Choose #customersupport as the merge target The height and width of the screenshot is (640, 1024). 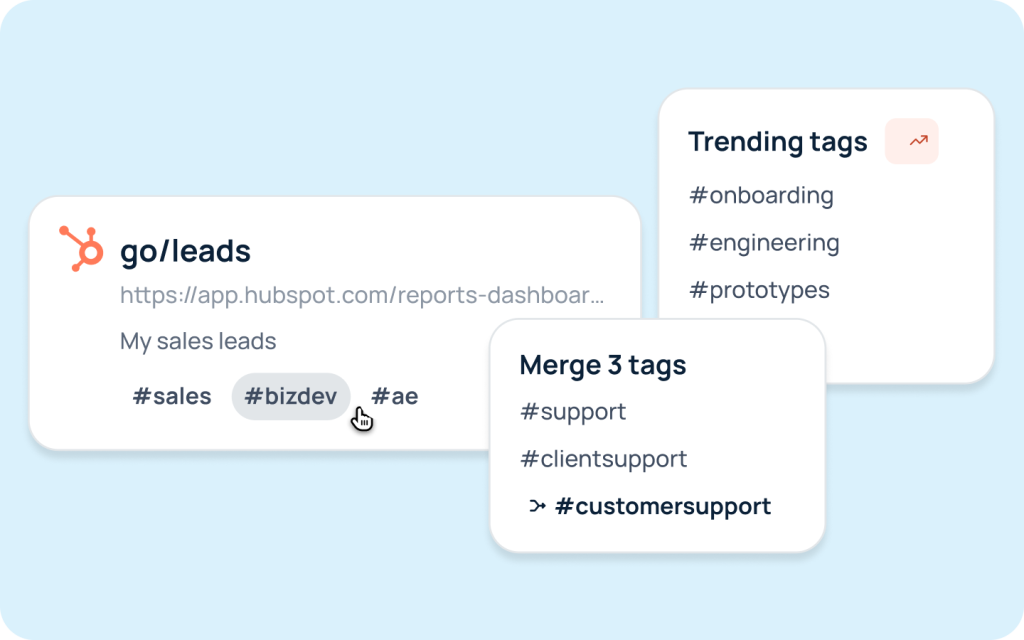pos(663,507)
